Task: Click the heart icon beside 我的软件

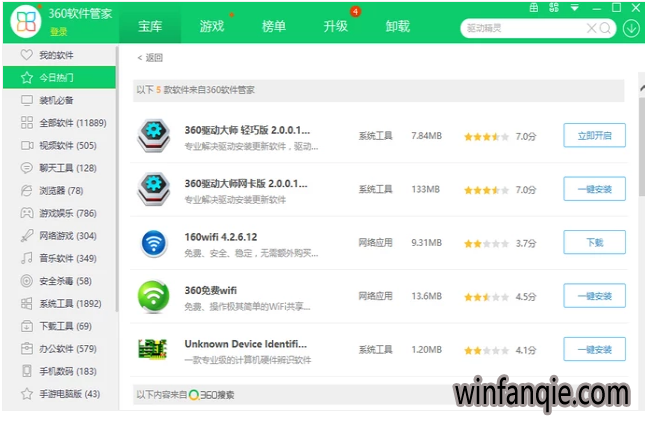Action: tap(27, 55)
